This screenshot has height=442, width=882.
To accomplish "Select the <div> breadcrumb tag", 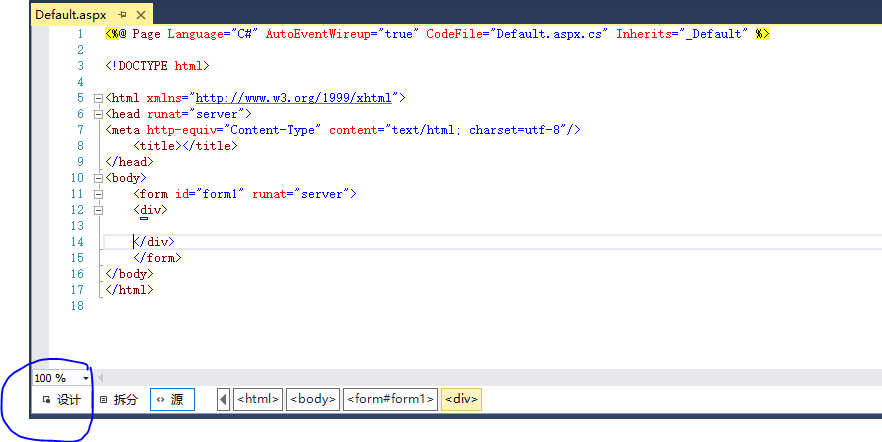I will (x=461, y=399).
